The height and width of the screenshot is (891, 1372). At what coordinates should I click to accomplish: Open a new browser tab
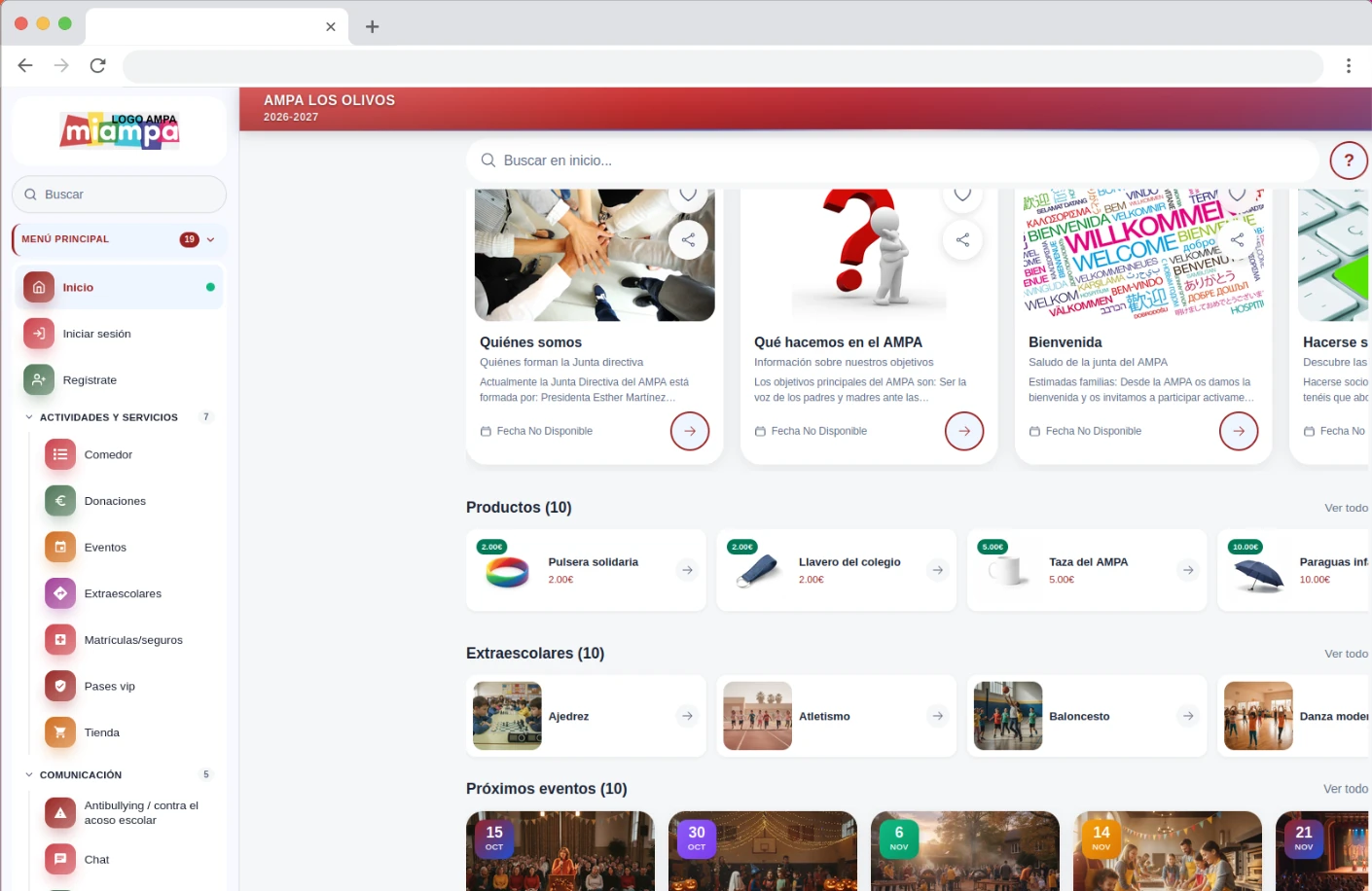point(372,26)
